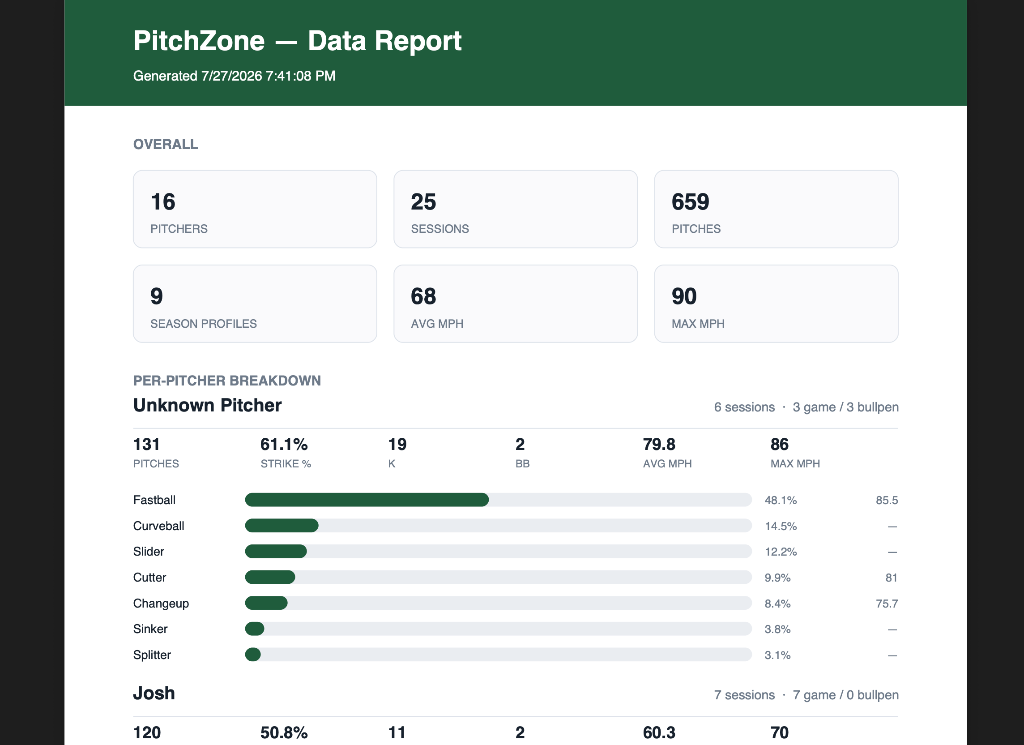The image size is (1024, 745).
Task: Click the 3.1% Splitter percentage
Action: [777, 655]
